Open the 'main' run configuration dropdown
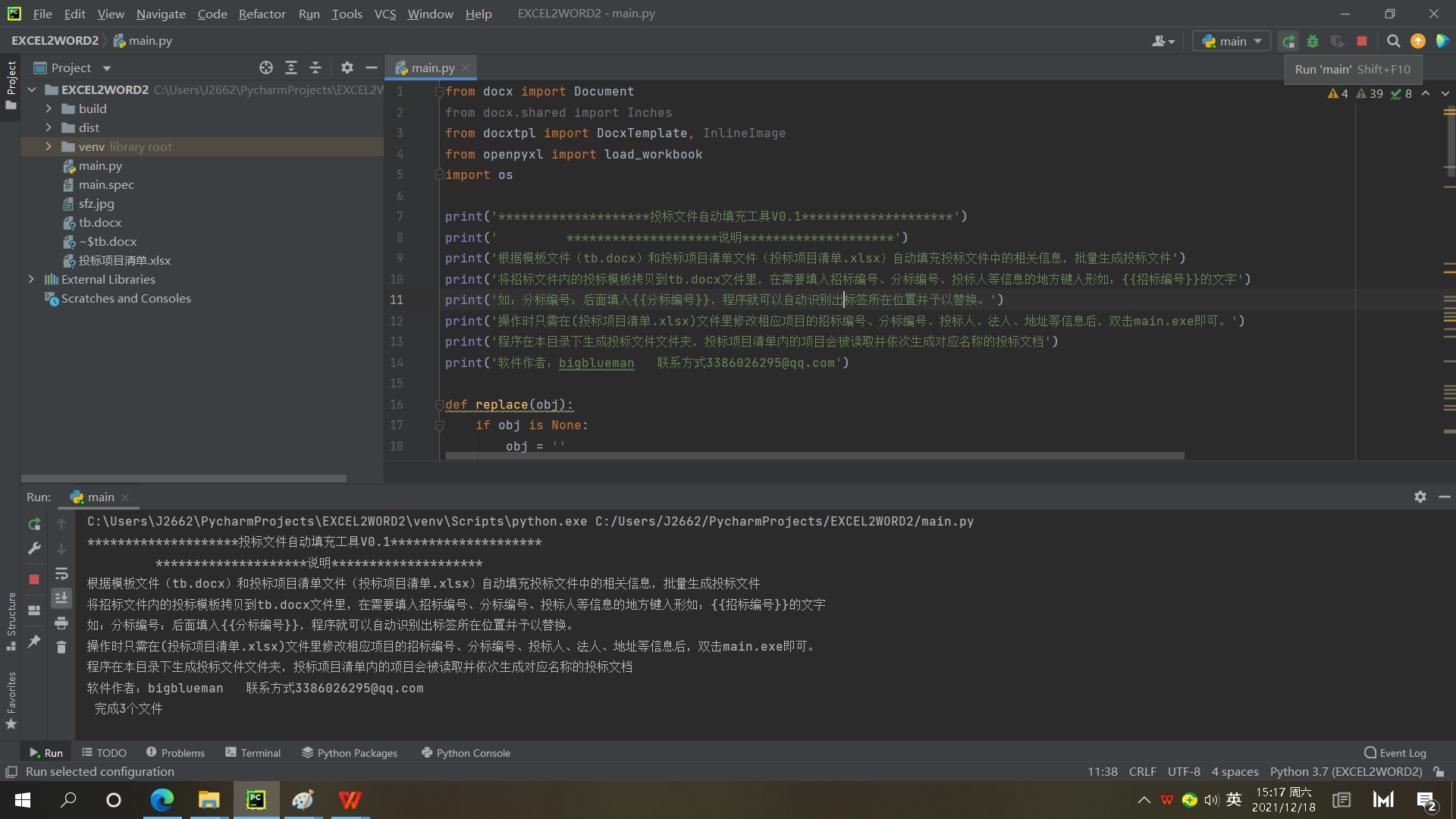1456x819 pixels. click(1232, 42)
